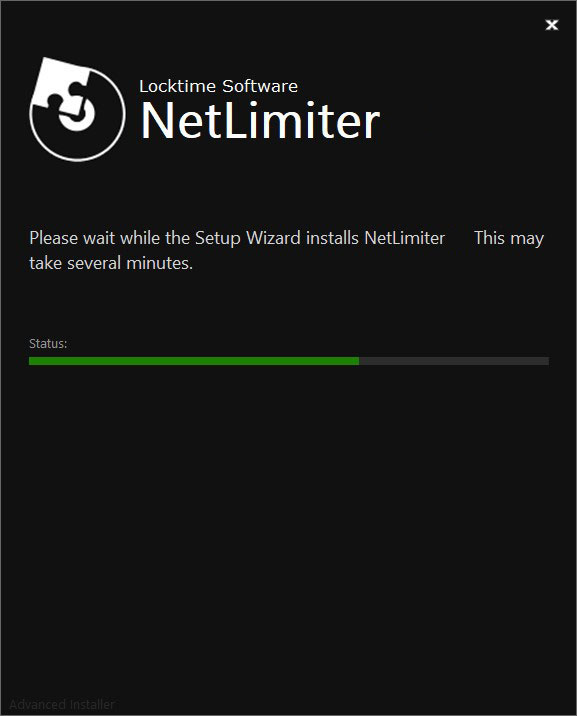Click the word 'Software' in the header
The image size is (577, 716).
coord(260,86)
